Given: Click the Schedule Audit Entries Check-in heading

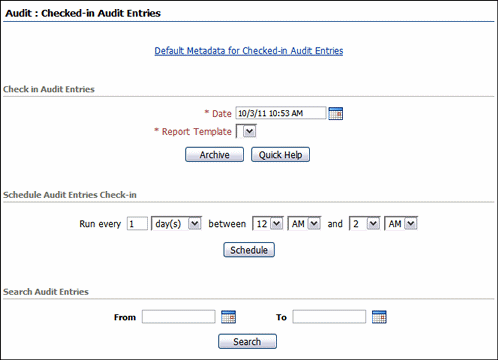Looking at the screenshot, I should (70, 195).
